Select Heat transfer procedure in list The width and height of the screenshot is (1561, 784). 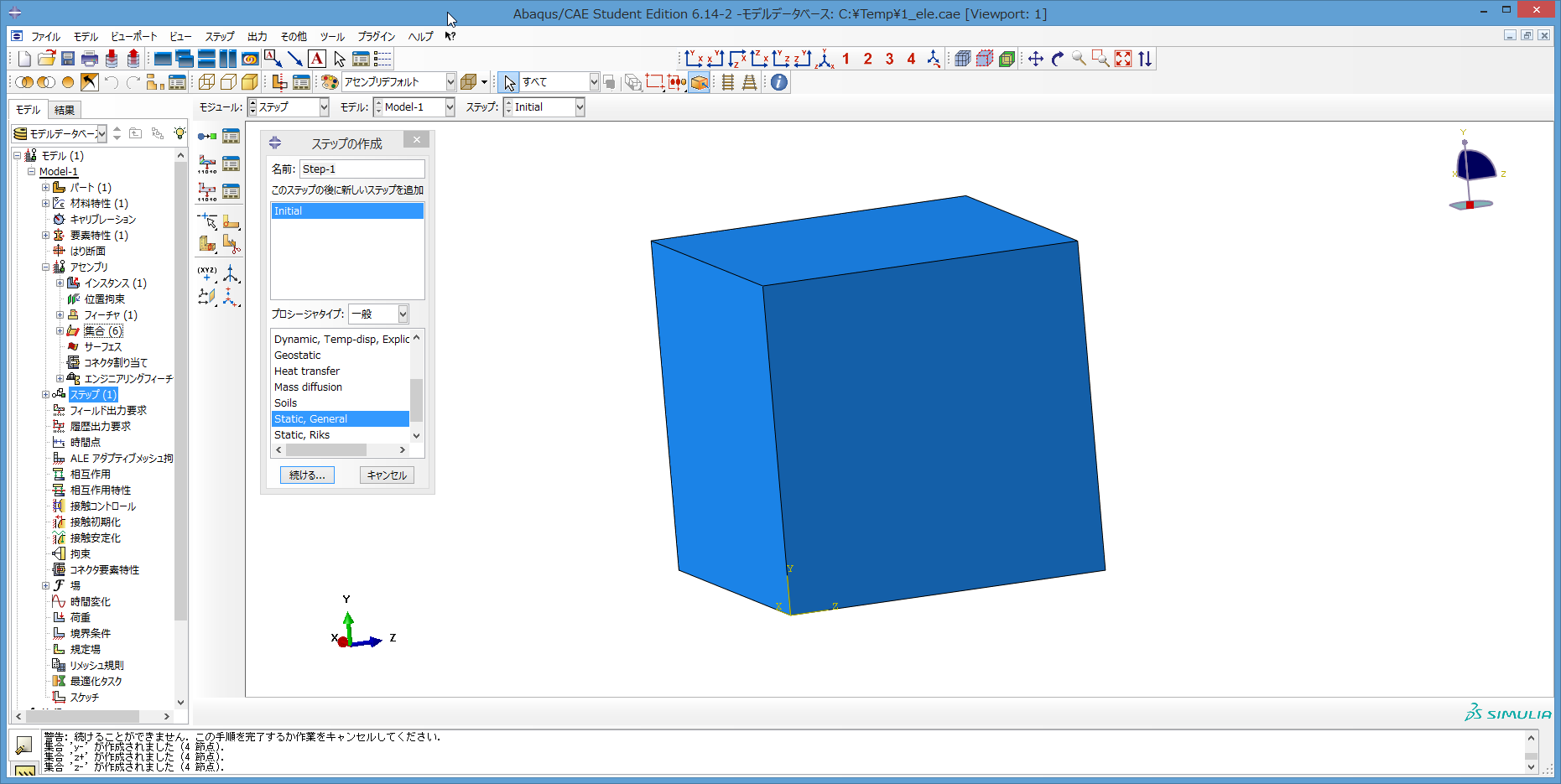click(x=340, y=371)
